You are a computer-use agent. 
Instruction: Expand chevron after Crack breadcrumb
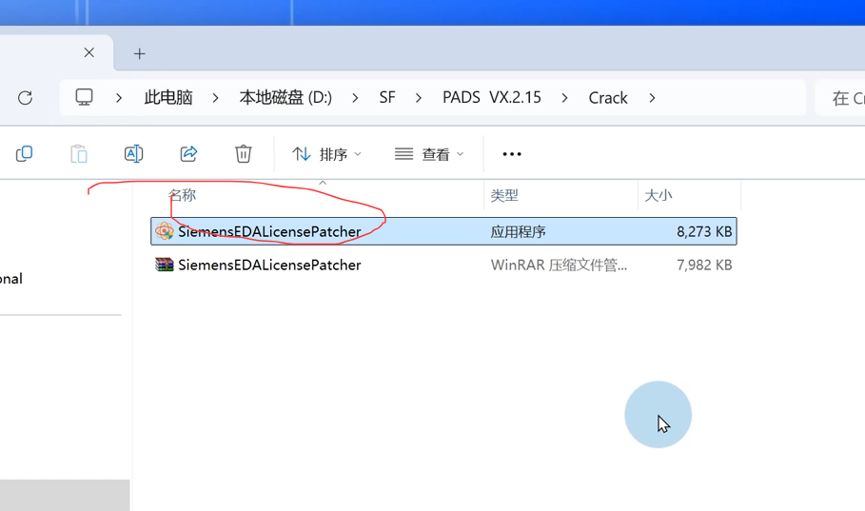pyautogui.click(x=652, y=98)
